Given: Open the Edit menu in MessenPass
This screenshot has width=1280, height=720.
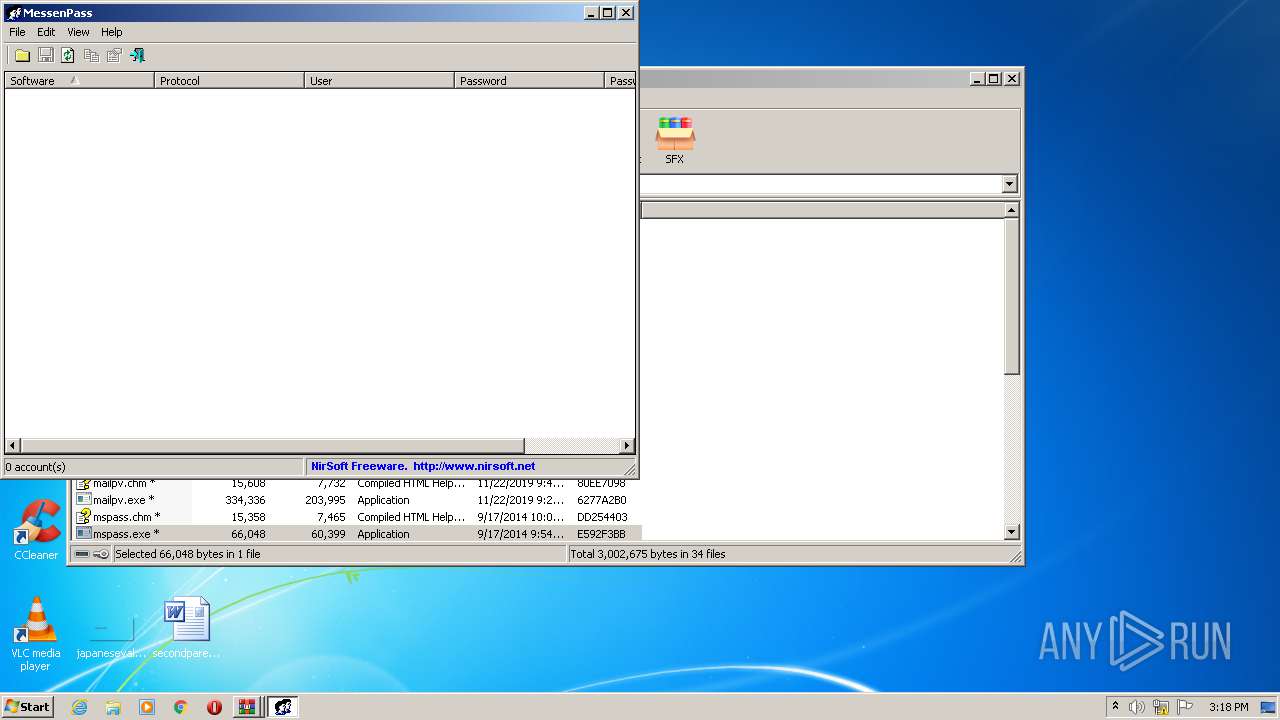Looking at the screenshot, I should click(x=46, y=32).
